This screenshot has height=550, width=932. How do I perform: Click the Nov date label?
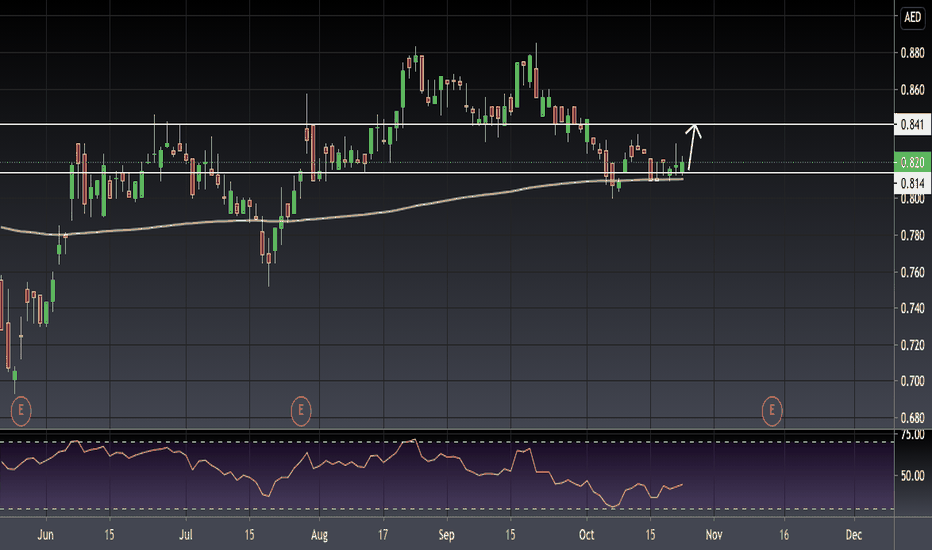pos(714,535)
